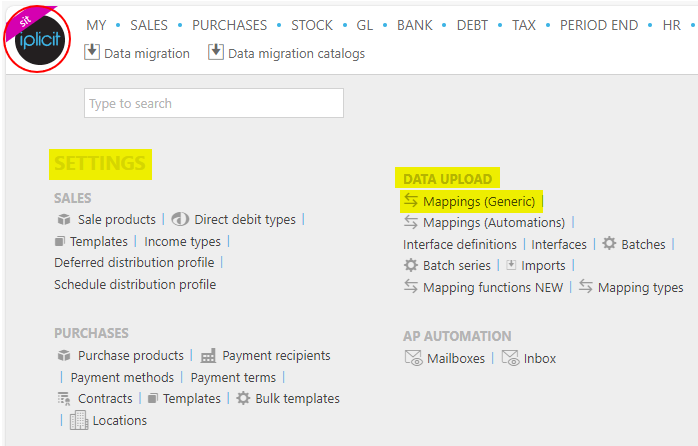Click the Mappings (Generic) arrows icon
The height and width of the screenshot is (446, 698).
tap(411, 201)
